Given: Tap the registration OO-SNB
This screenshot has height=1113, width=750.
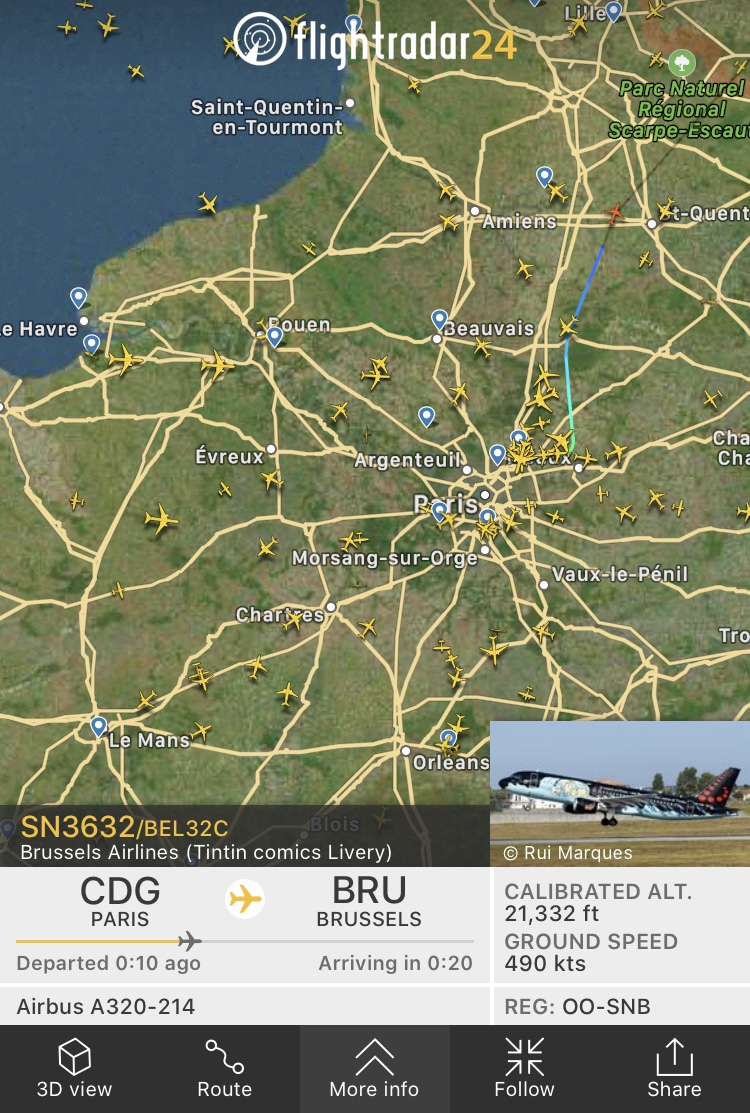Looking at the screenshot, I should pos(606,1007).
